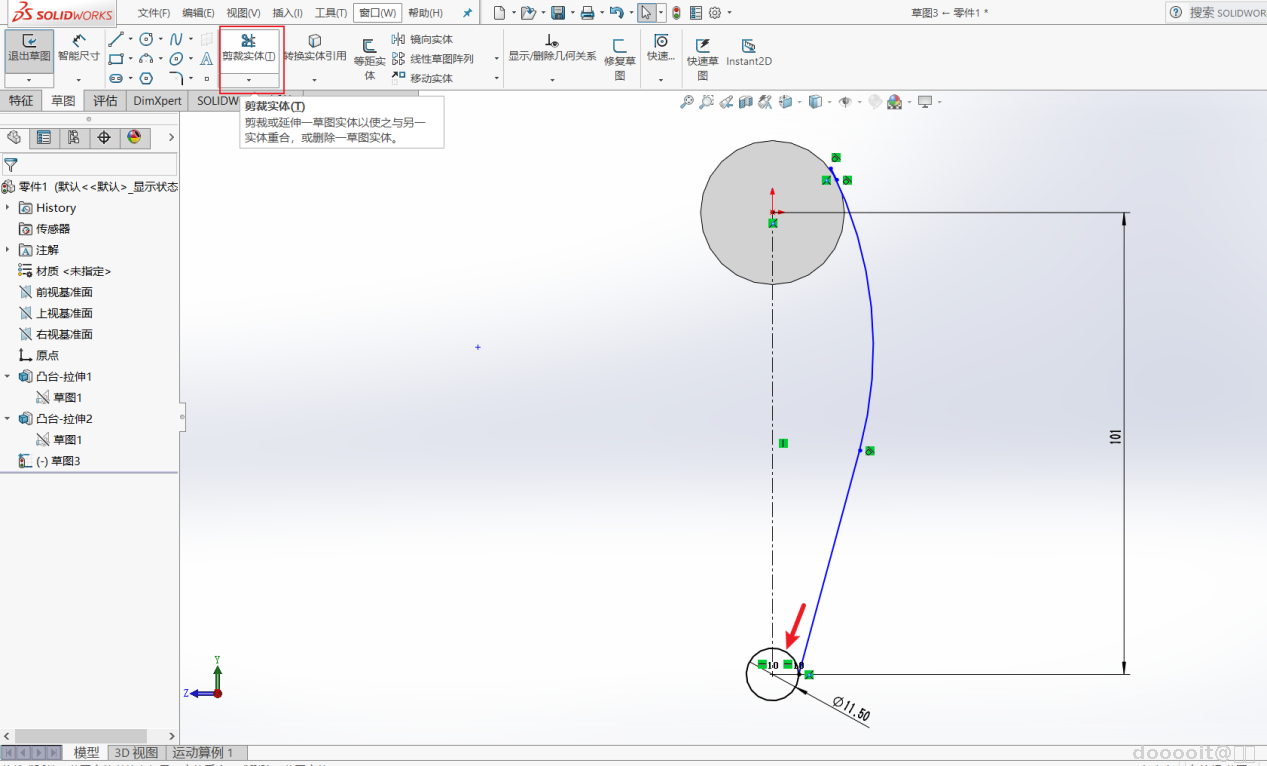Switch to the 评估 tab
1267x766 pixels.
coord(105,101)
